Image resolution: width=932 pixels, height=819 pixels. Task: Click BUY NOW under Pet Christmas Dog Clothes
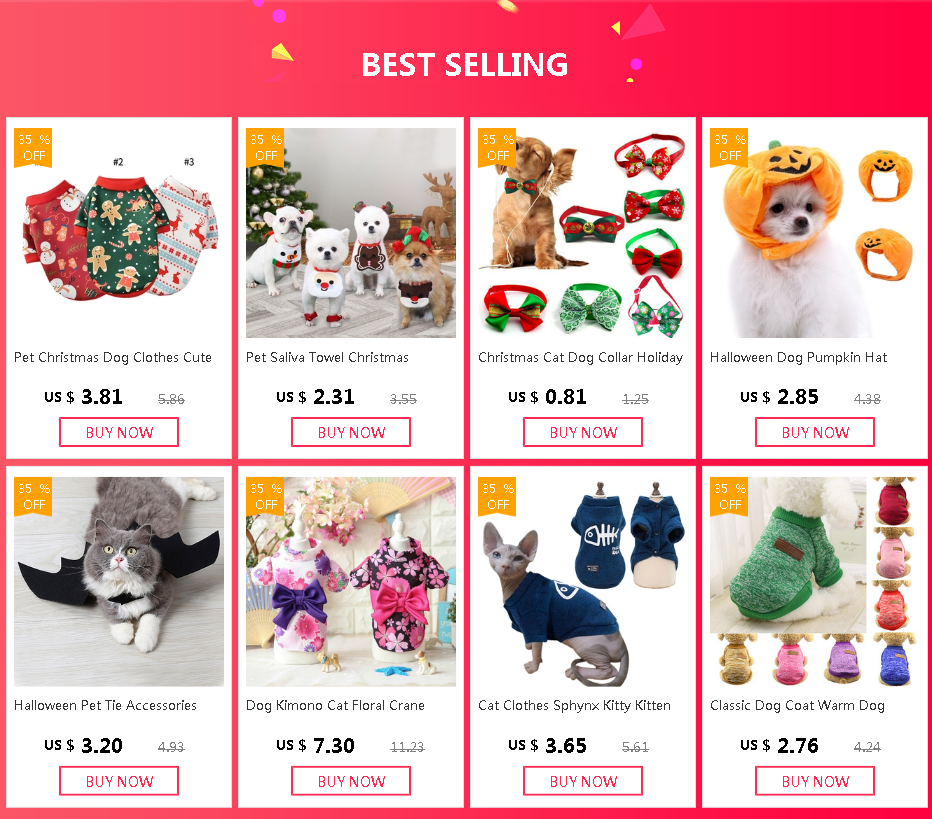pyautogui.click(x=119, y=432)
